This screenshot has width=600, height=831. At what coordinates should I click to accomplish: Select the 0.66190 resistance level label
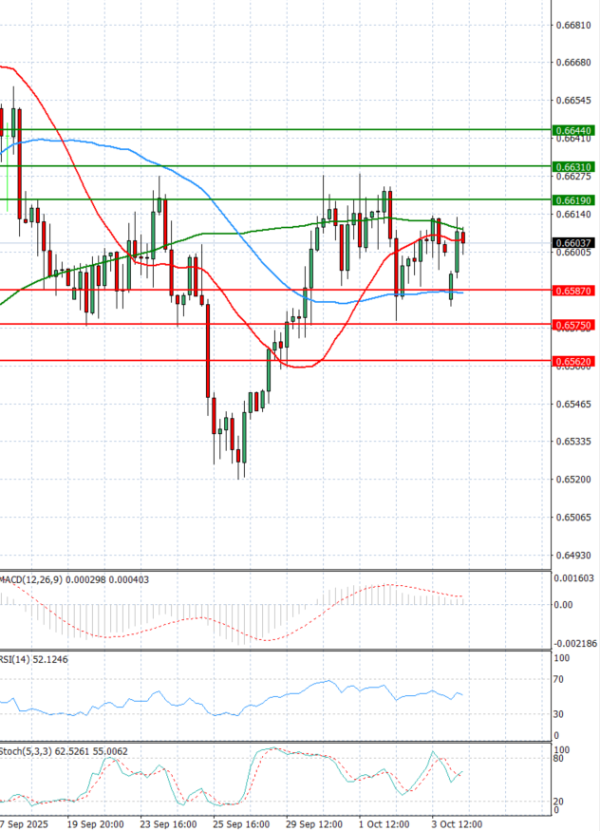(574, 200)
